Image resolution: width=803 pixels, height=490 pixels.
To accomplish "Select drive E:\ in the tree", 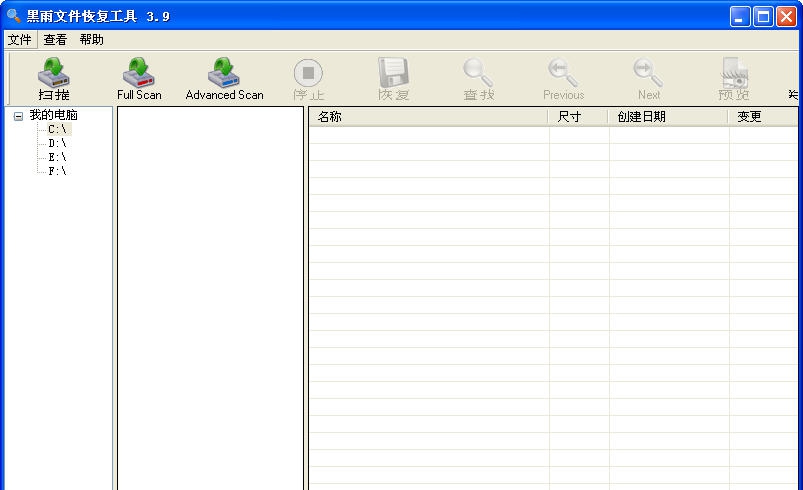I will 57,157.
